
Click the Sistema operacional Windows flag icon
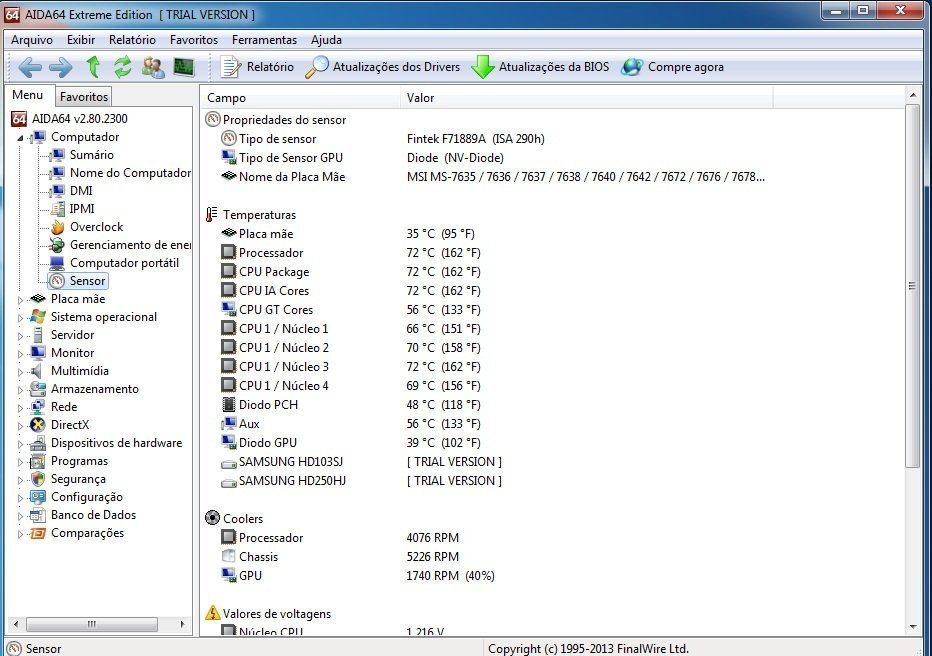click(x=37, y=317)
